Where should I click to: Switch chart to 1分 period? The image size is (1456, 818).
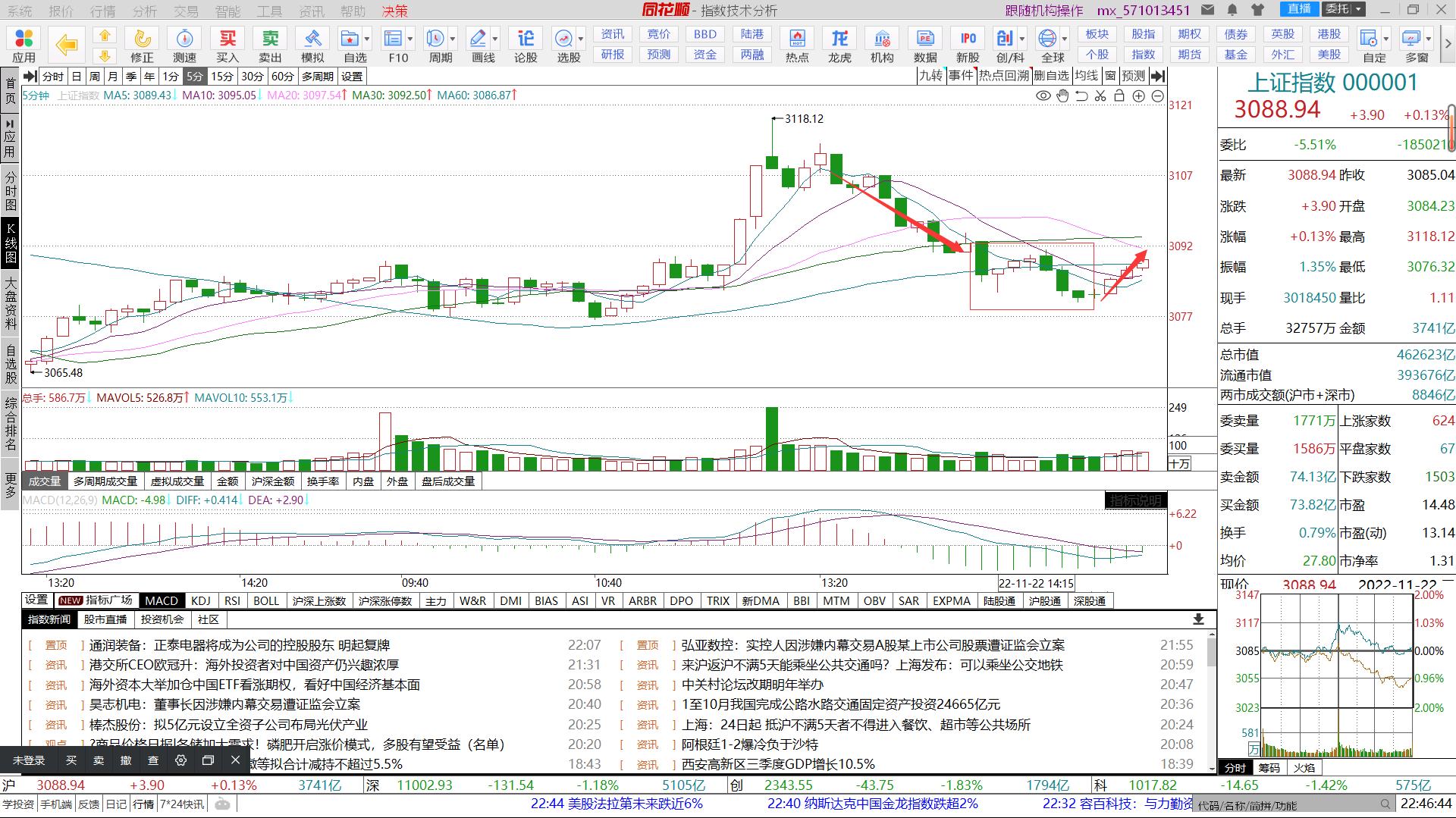pos(171,77)
